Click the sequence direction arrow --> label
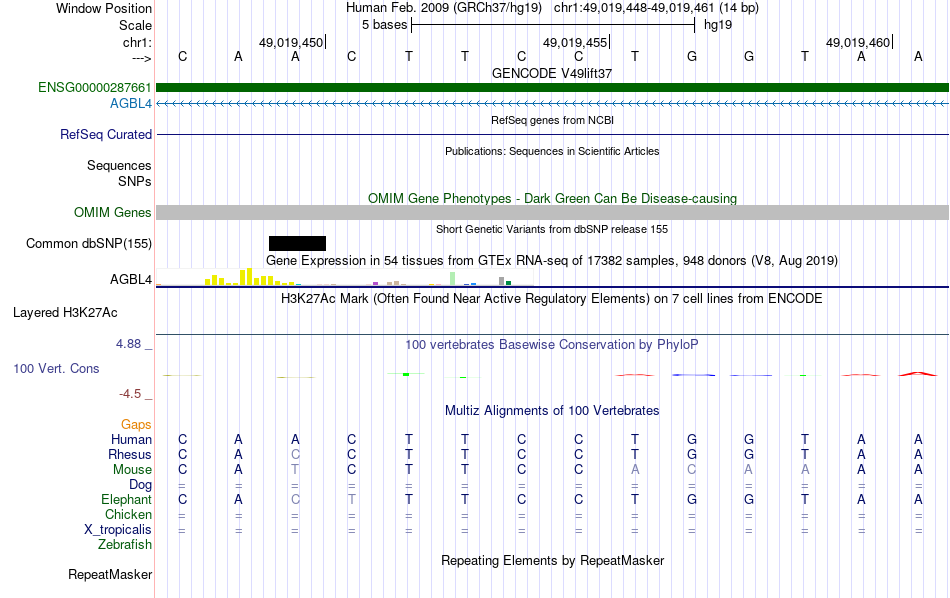This screenshot has width=950, height=598. (141, 58)
